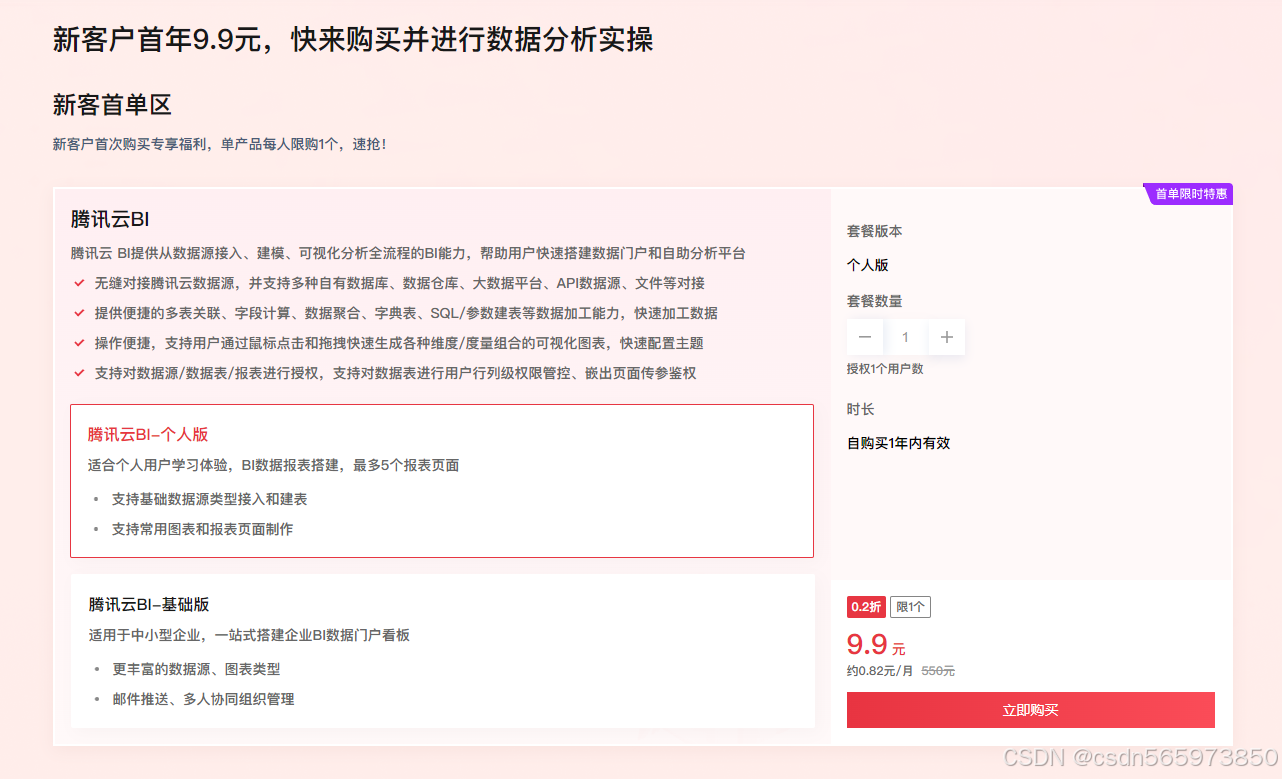Click the plus button to increase package quantity
This screenshot has width=1282, height=779.
tap(947, 337)
